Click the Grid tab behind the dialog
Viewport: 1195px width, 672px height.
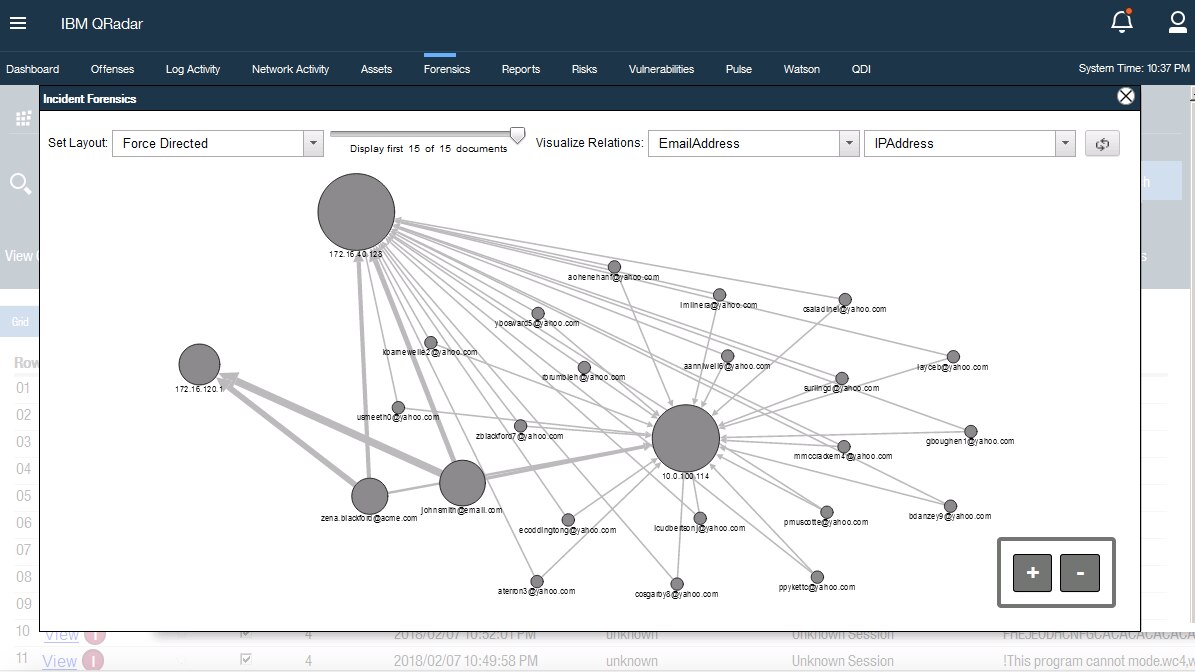pyautogui.click(x=20, y=322)
